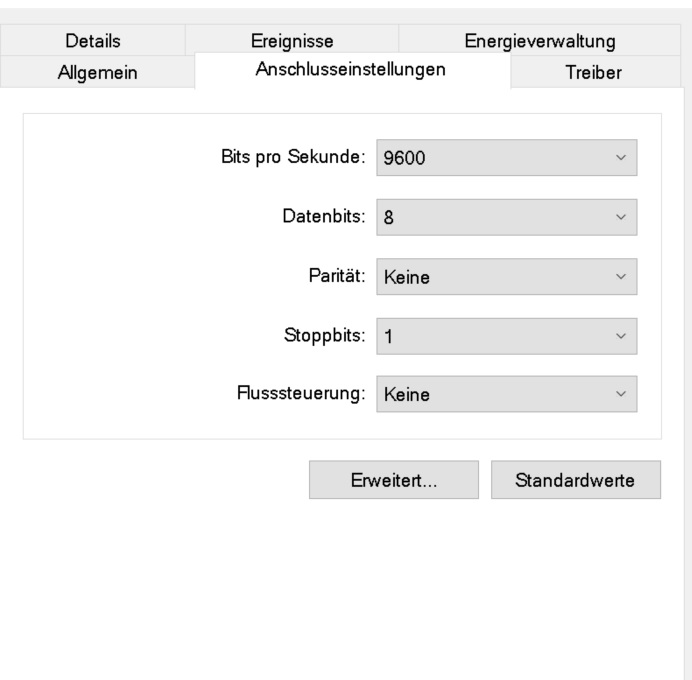Click the Erweitert... button
This screenshot has width=692, height=680.
394,480
